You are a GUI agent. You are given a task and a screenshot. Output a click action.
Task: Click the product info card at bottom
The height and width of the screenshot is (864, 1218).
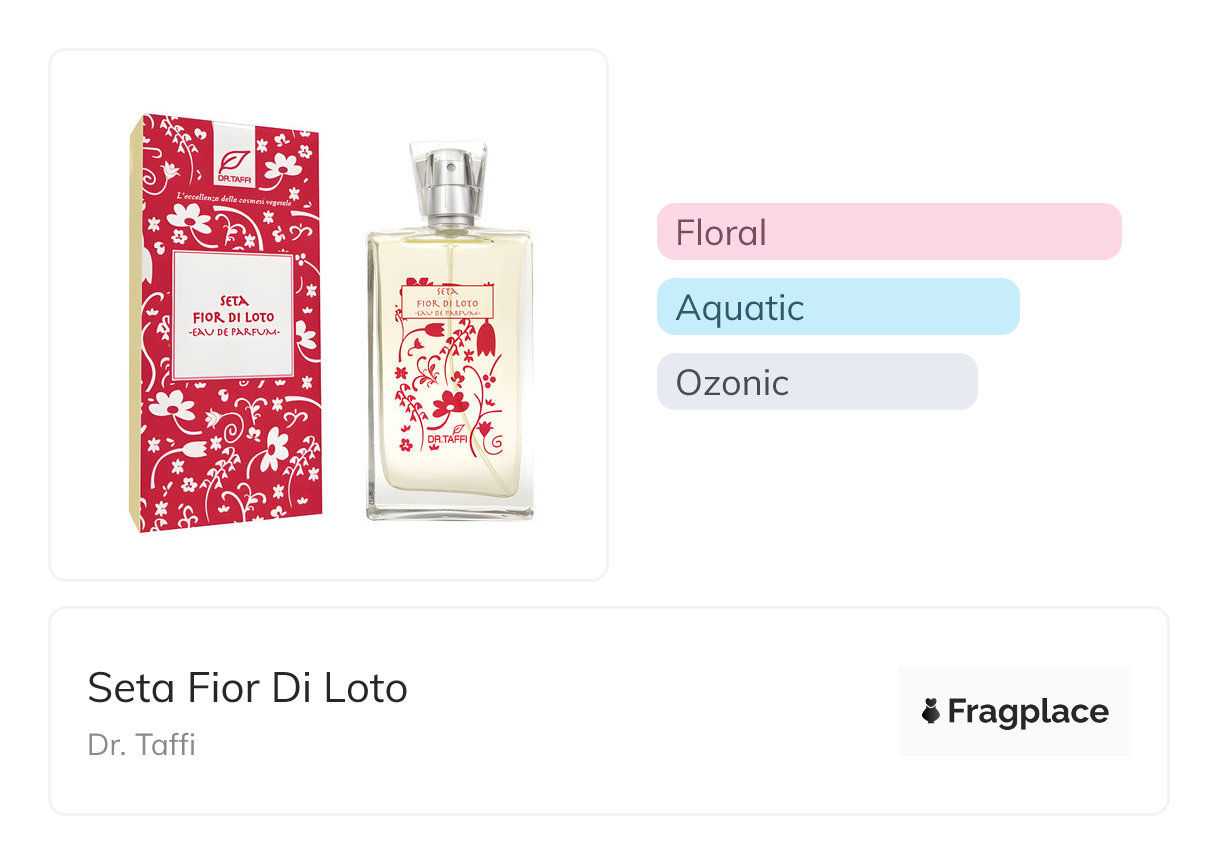(609, 711)
